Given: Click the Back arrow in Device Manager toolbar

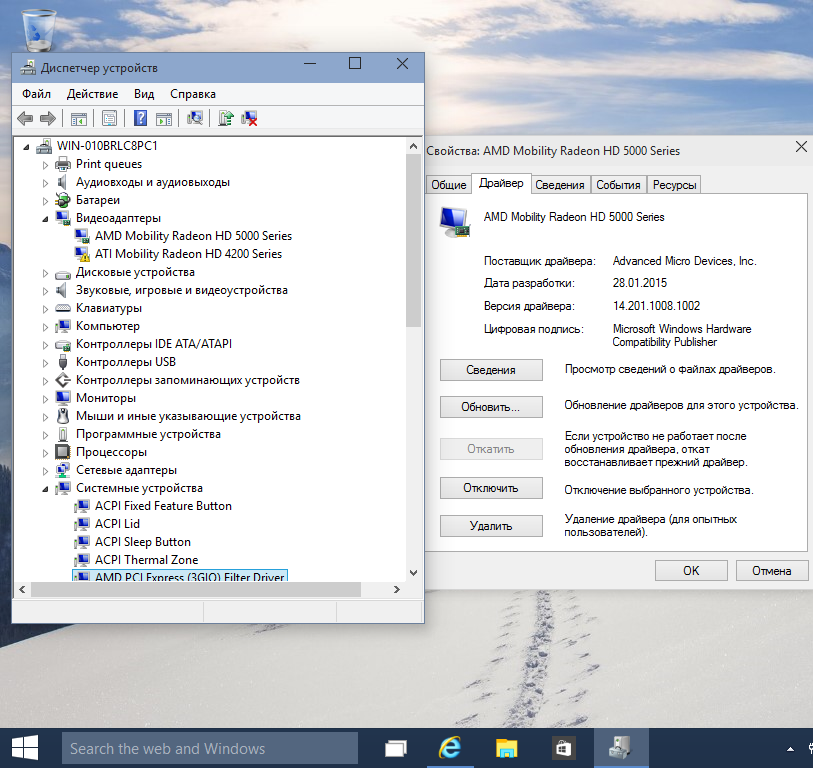Looking at the screenshot, I should click(x=25, y=119).
